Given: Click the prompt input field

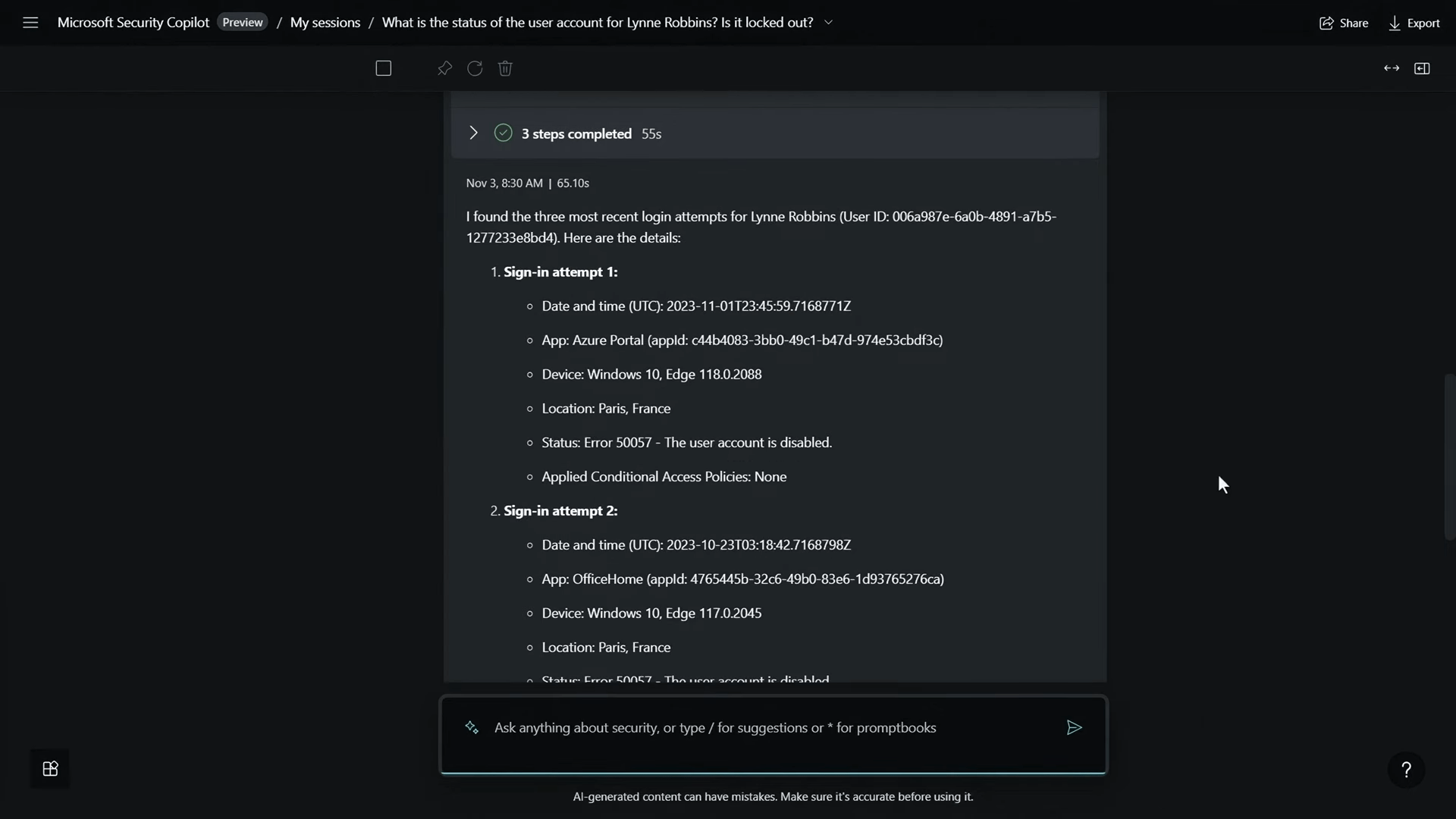Looking at the screenshot, I should click(774, 726).
